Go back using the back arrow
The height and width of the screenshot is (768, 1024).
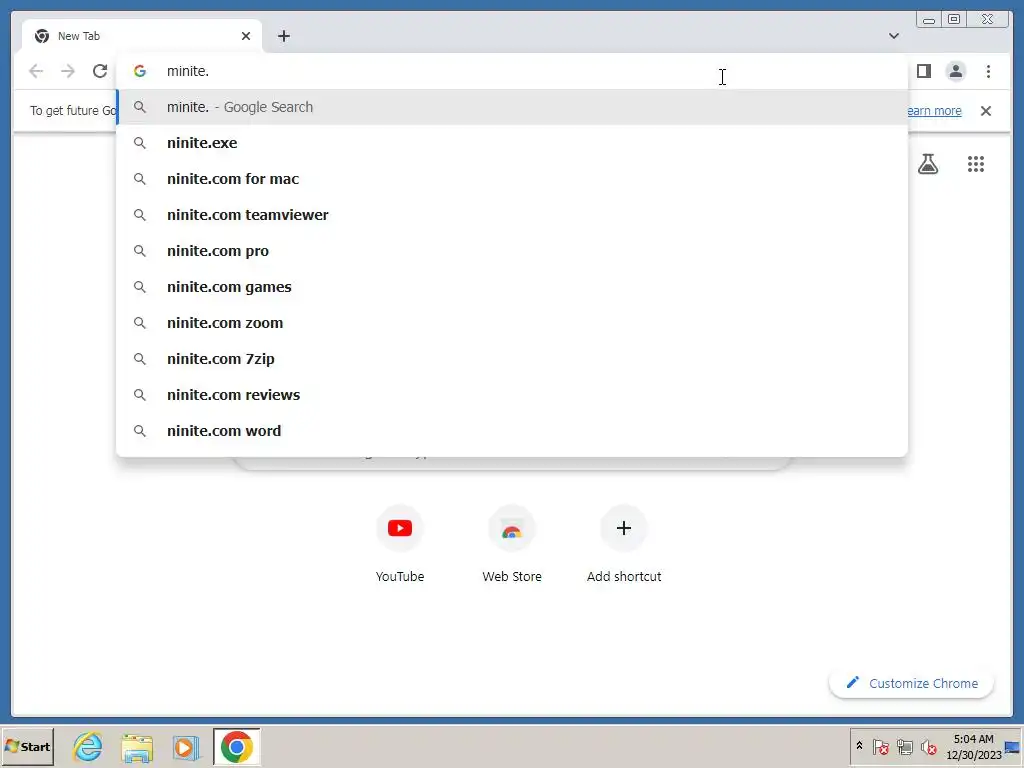[36, 71]
